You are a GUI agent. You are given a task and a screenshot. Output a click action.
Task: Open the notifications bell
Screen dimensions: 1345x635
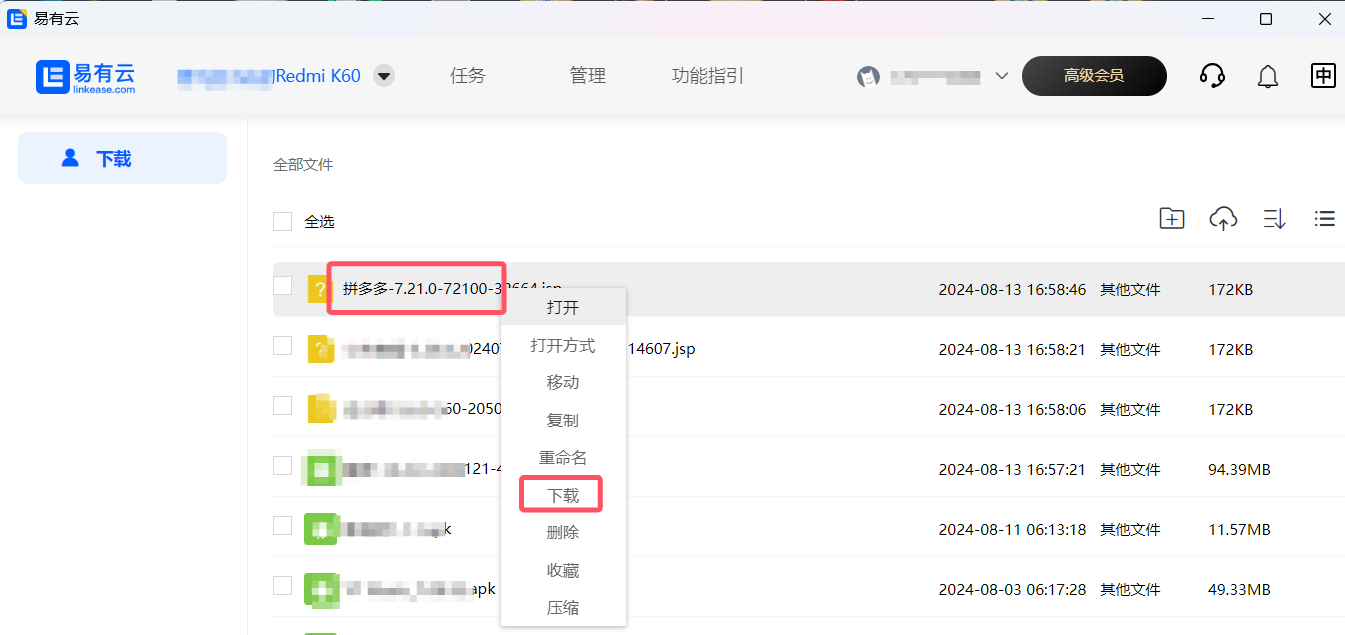pyautogui.click(x=1268, y=76)
